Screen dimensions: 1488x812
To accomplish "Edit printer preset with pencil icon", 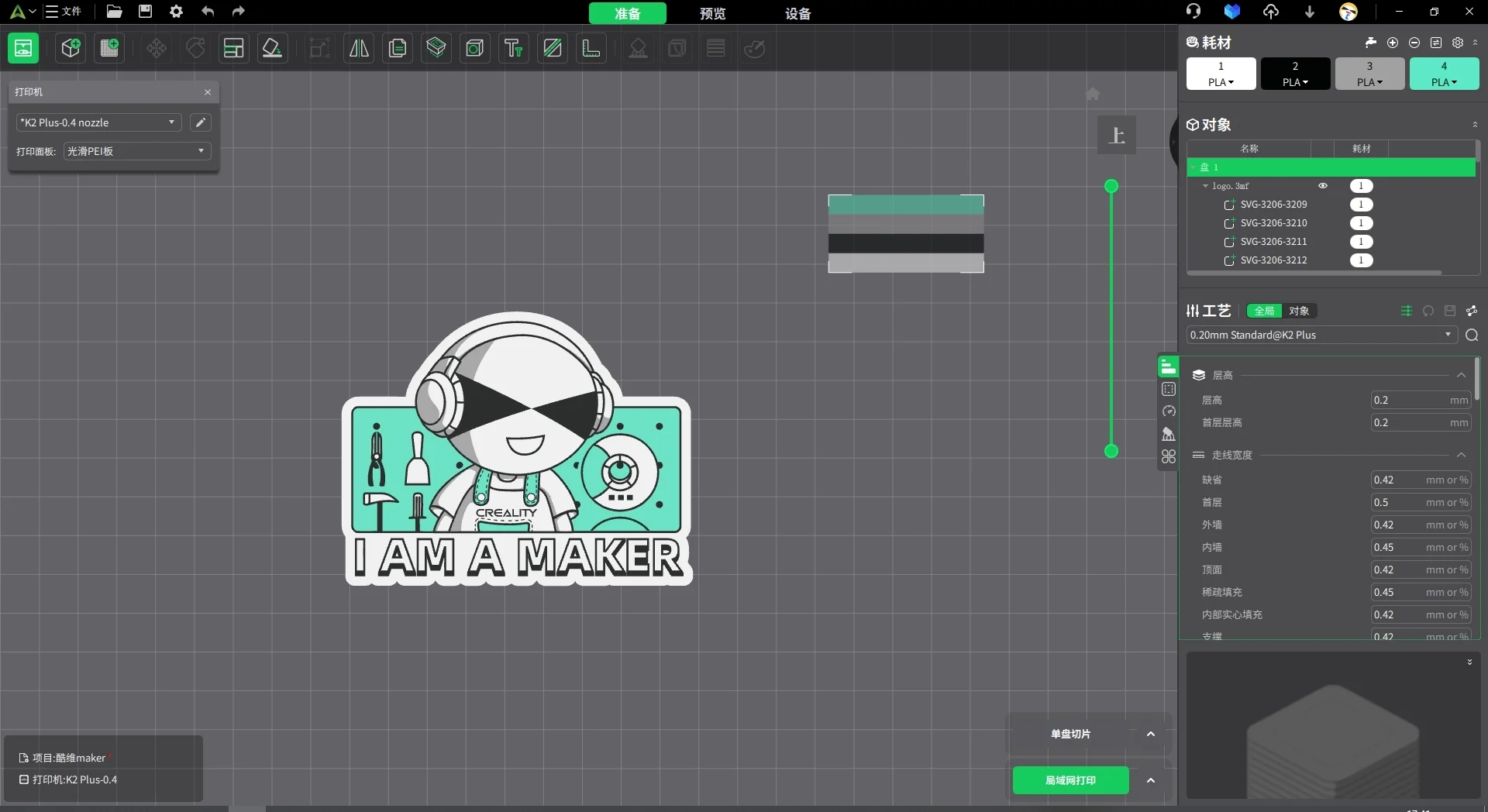I will tap(200, 122).
